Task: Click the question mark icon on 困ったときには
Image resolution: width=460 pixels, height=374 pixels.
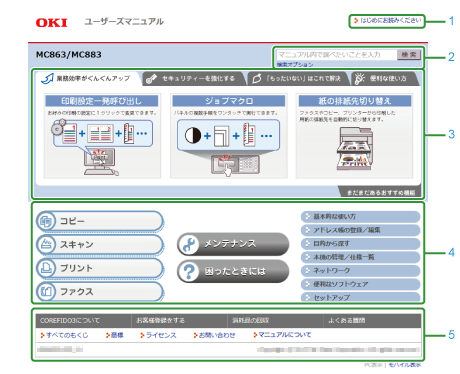Action: pos(189,271)
